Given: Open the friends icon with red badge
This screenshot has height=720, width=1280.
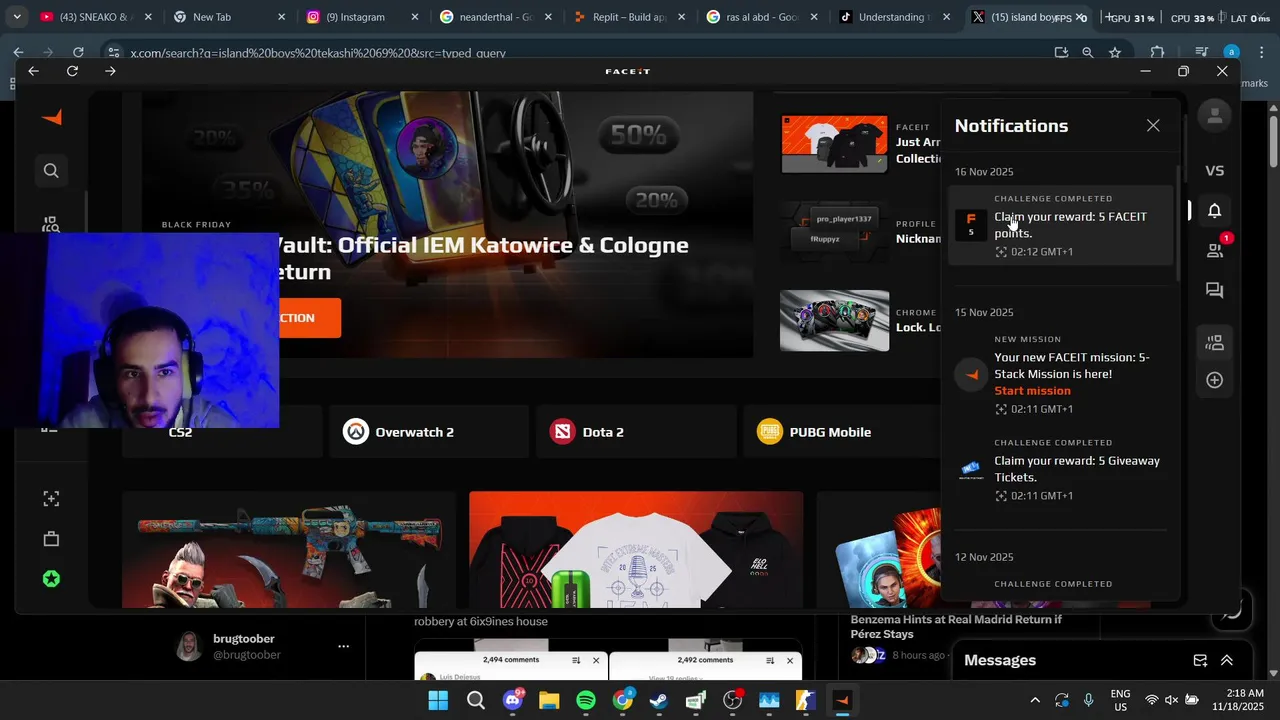Looking at the screenshot, I should [1216, 249].
